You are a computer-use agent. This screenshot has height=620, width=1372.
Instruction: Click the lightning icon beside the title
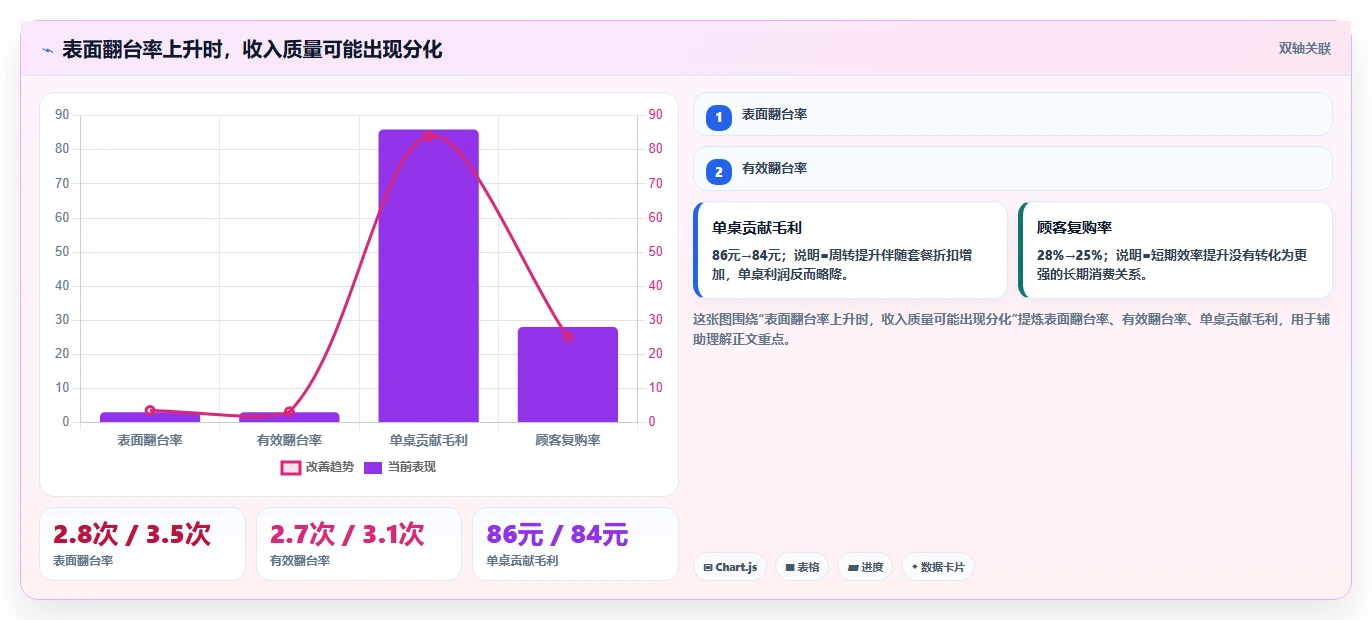[x=48, y=50]
